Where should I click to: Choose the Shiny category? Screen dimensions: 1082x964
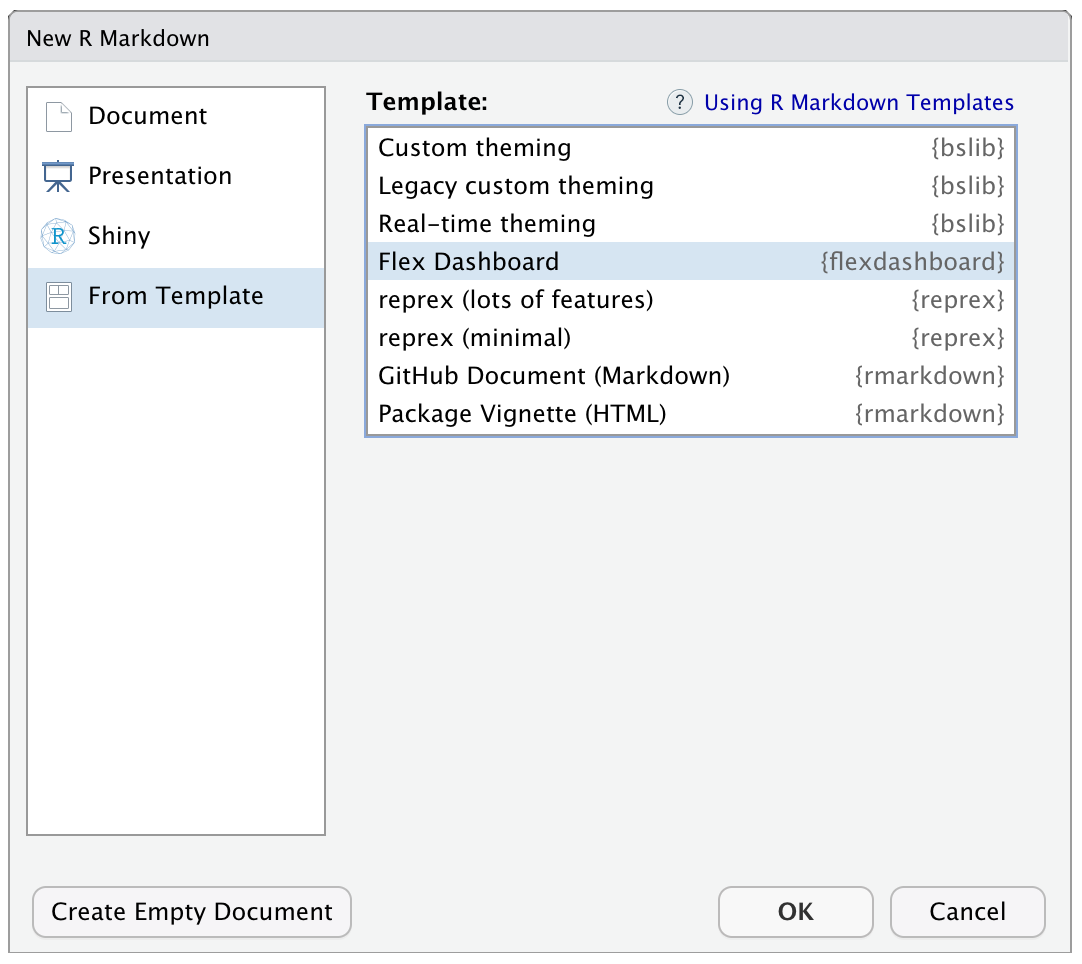point(176,236)
